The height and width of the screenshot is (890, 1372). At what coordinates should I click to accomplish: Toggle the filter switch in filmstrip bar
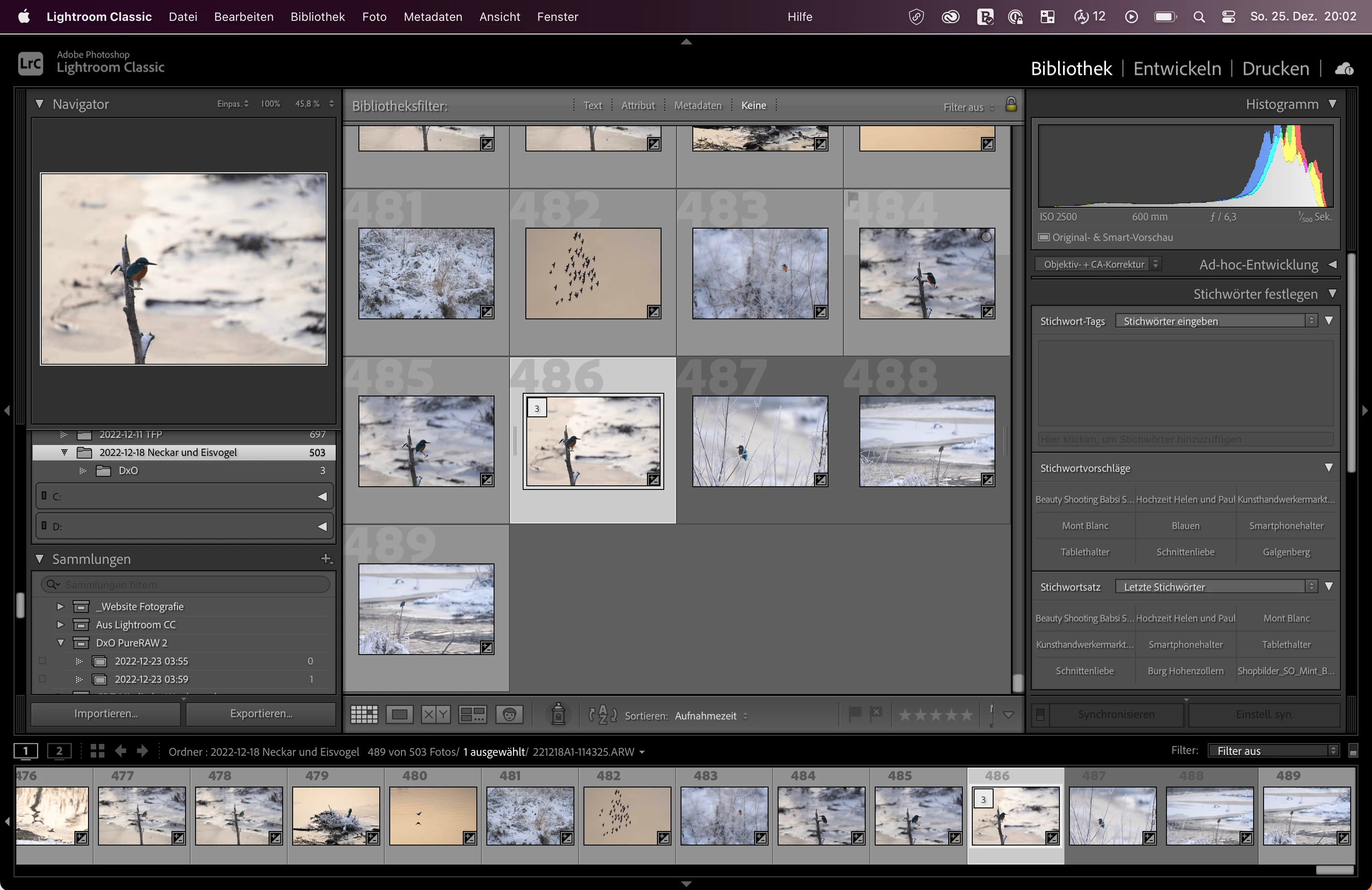[x=1353, y=750]
